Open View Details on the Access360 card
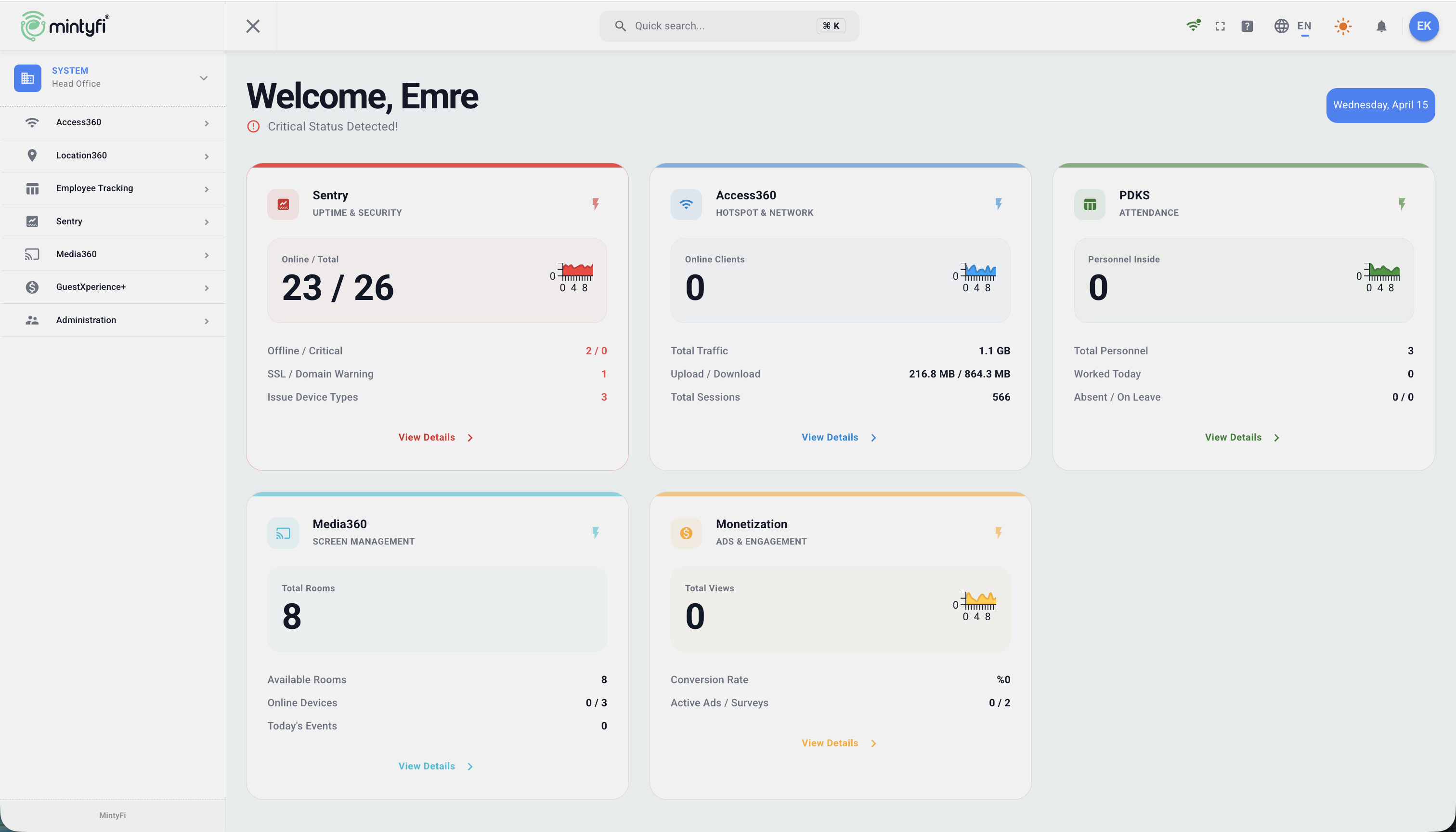The image size is (1456, 832). coord(839,437)
